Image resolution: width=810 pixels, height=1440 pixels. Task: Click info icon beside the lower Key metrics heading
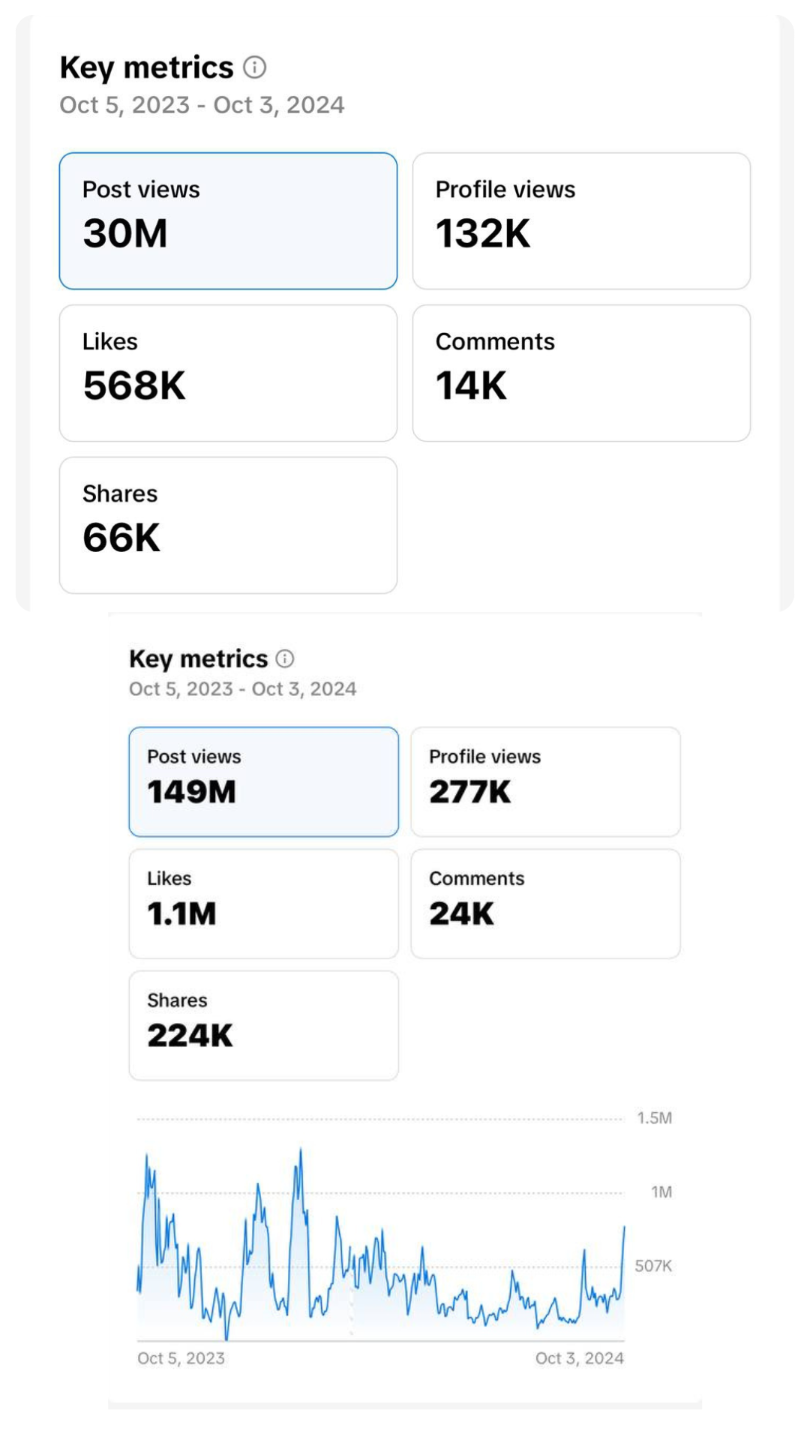pyautogui.click(x=285, y=658)
